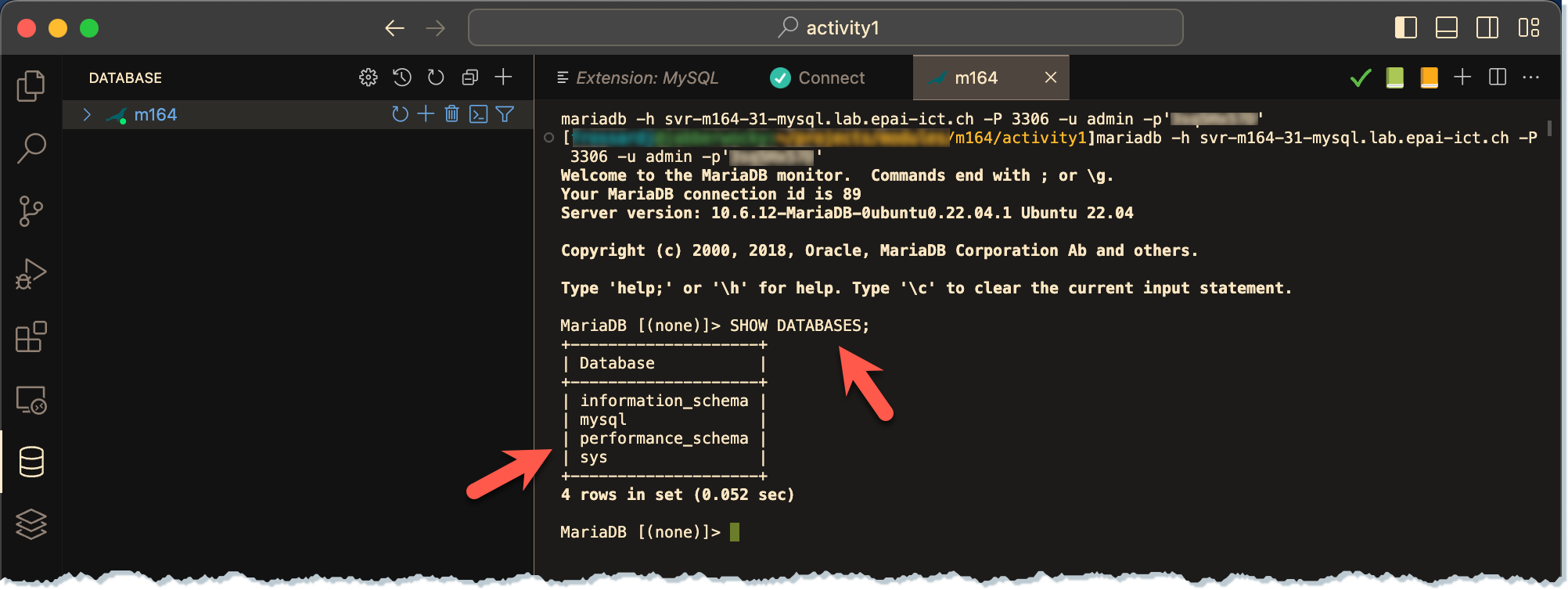This screenshot has width=1568, height=590.
Task: Go back with the navigation arrow
Action: [x=394, y=28]
